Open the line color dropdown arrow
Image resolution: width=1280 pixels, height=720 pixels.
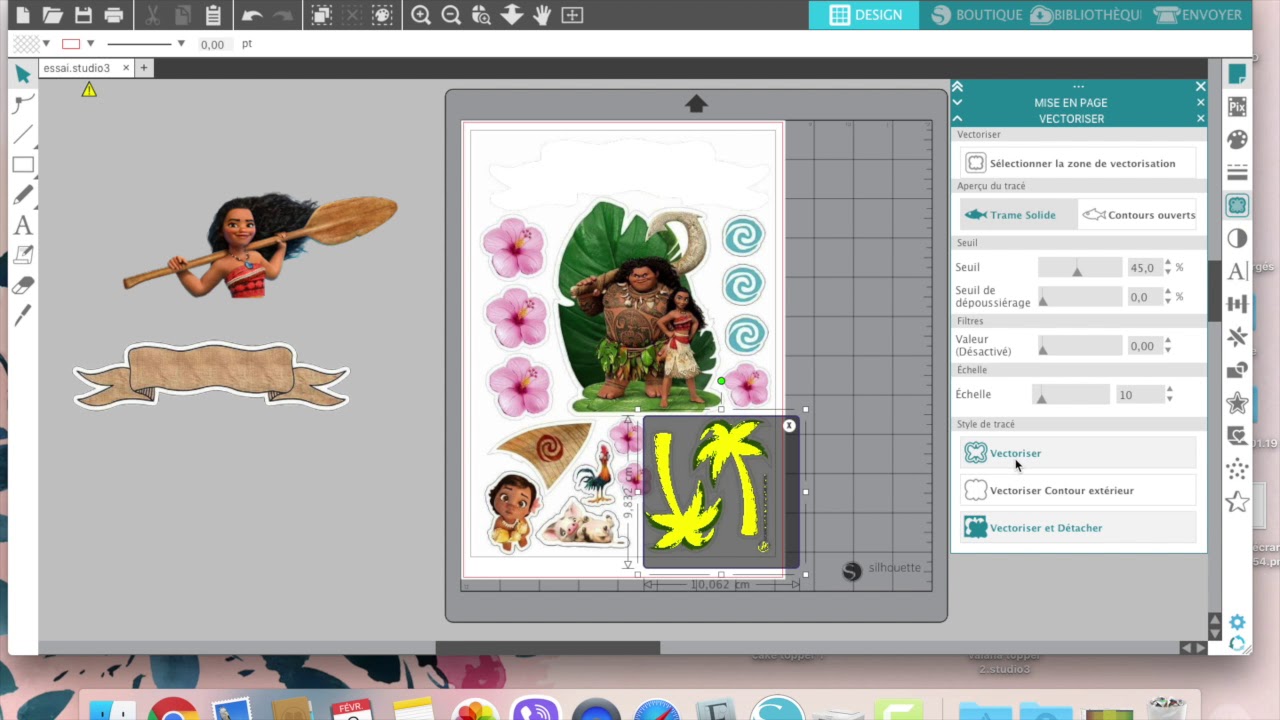click(90, 44)
